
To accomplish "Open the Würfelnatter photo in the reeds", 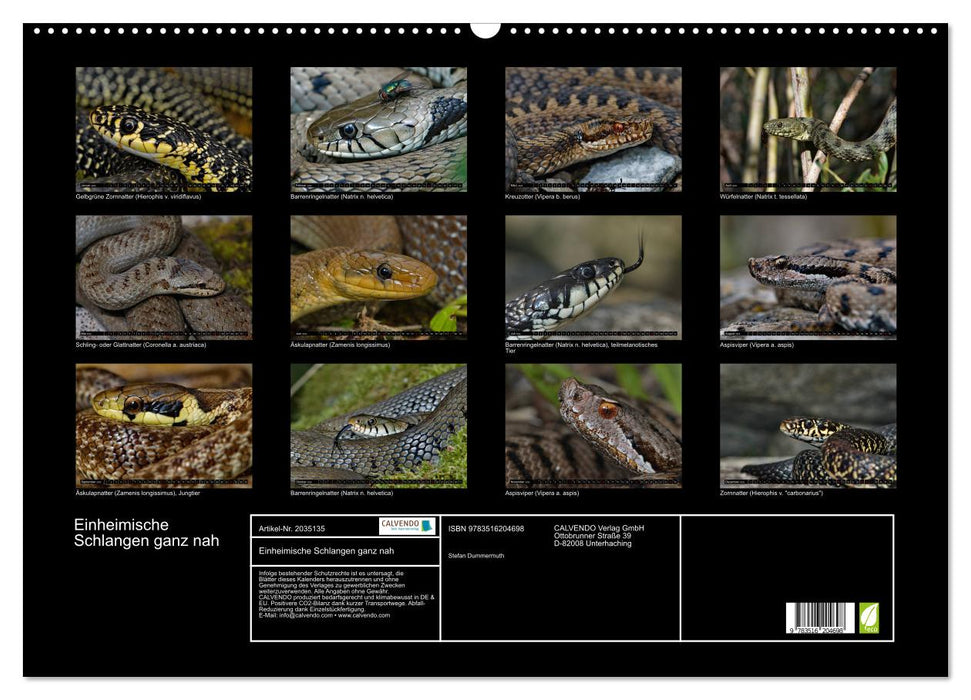I will click(x=807, y=128).
